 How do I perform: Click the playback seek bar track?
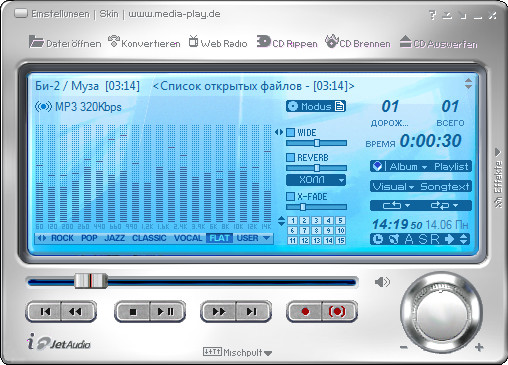[x=192, y=283]
